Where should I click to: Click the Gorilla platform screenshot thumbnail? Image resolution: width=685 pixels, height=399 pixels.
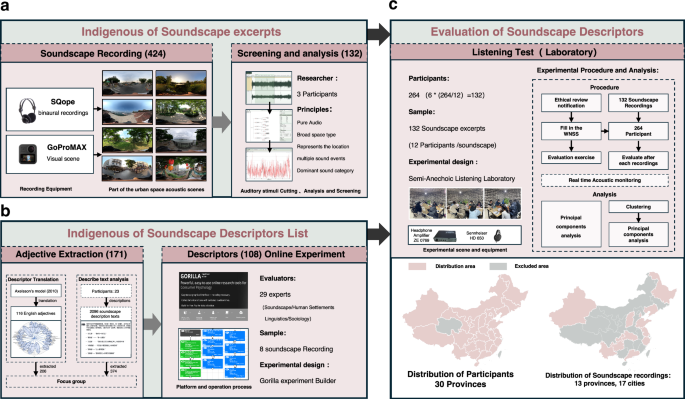coord(214,296)
